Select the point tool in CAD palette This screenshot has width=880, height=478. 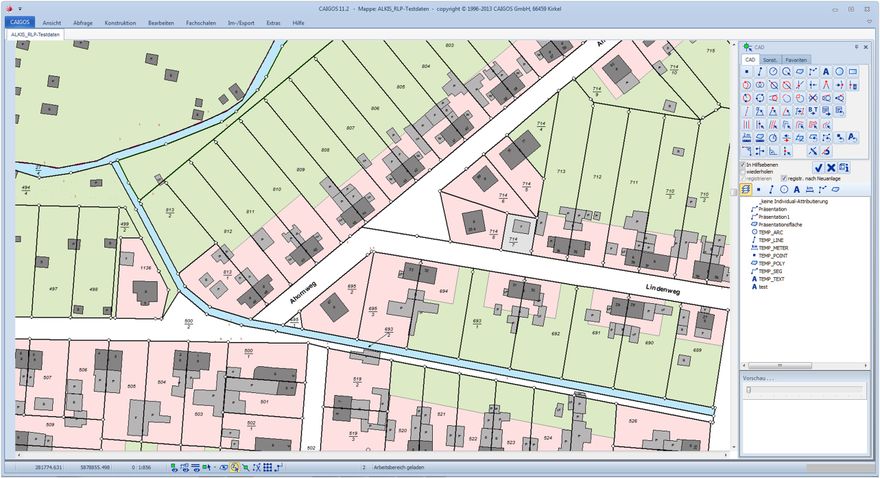tap(747, 72)
